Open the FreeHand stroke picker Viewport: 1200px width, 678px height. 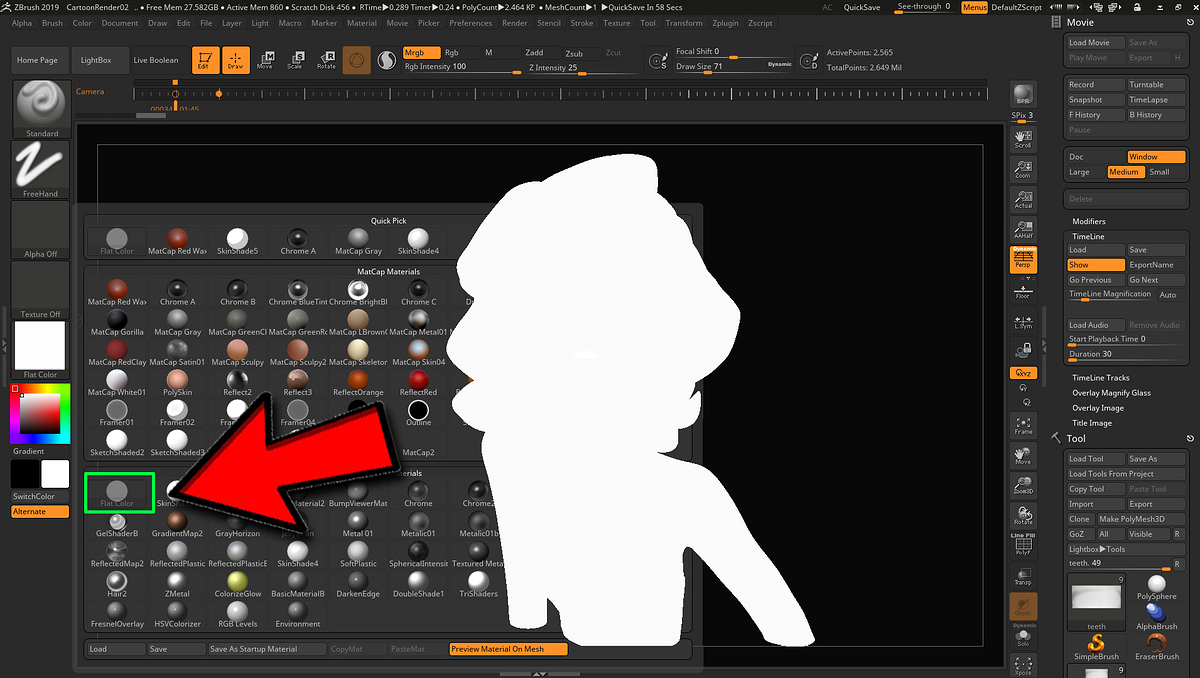coord(41,166)
